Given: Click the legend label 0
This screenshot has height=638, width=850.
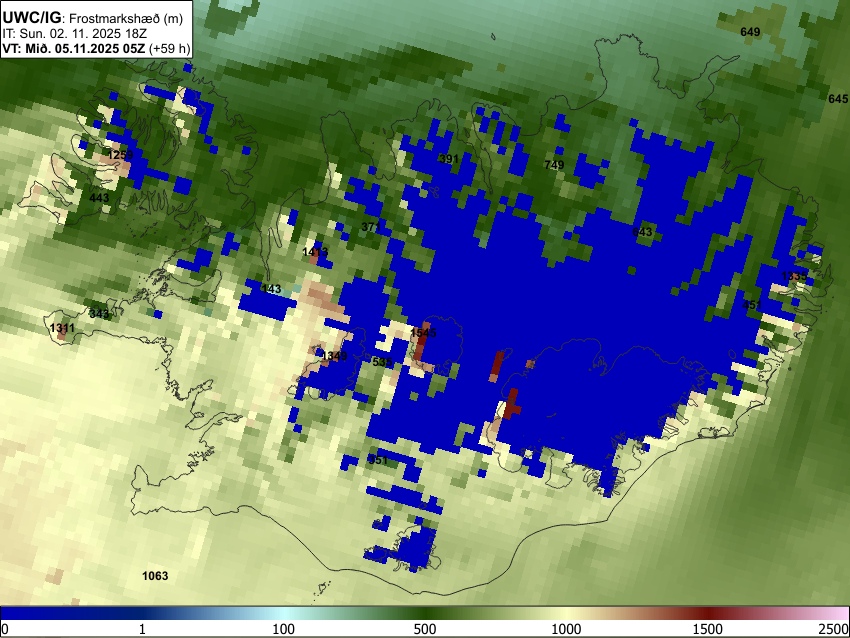Looking at the screenshot, I should point(4,629).
